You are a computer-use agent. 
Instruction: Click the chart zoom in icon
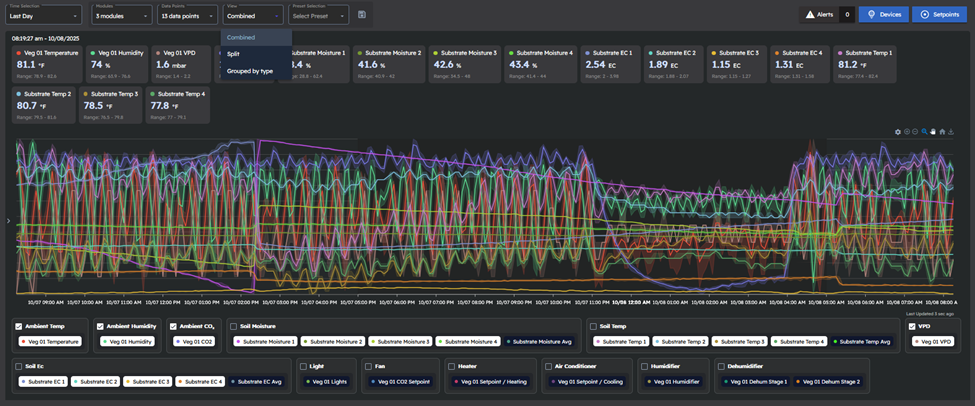(907, 131)
